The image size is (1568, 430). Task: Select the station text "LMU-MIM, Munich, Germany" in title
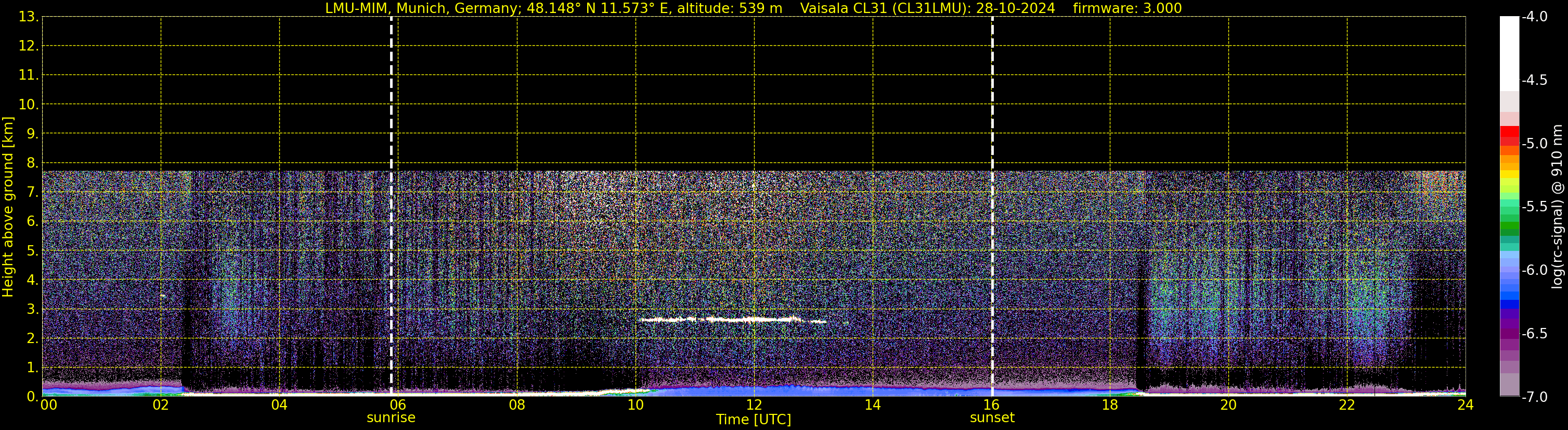tap(421, 8)
